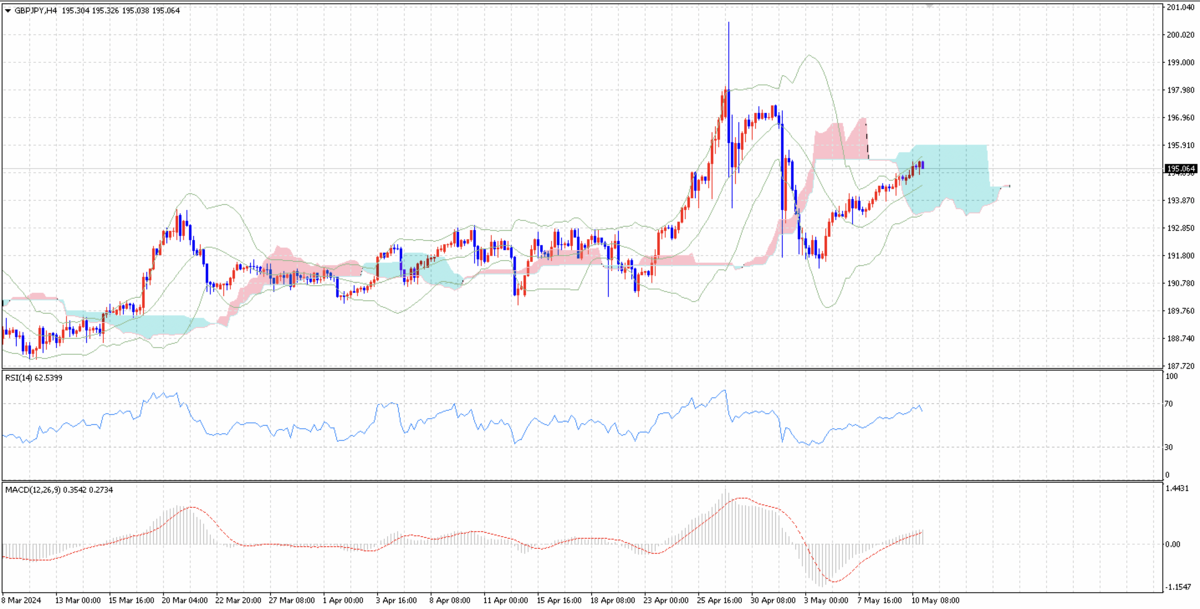Viewport: 1200px width, 609px height.
Task: Open the chart menu arrow beside GBPJPY,H4
Action: click(x=7, y=9)
